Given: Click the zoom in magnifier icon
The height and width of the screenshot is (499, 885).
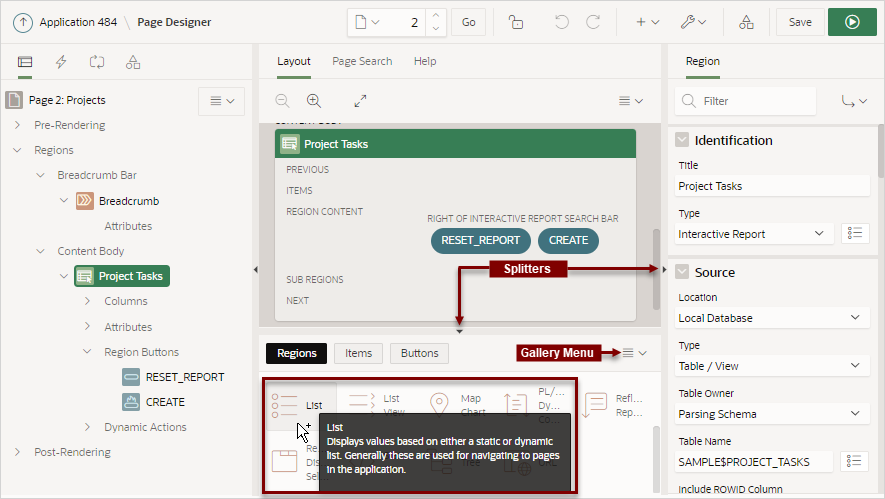Looking at the screenshot, I should [314, 101].
